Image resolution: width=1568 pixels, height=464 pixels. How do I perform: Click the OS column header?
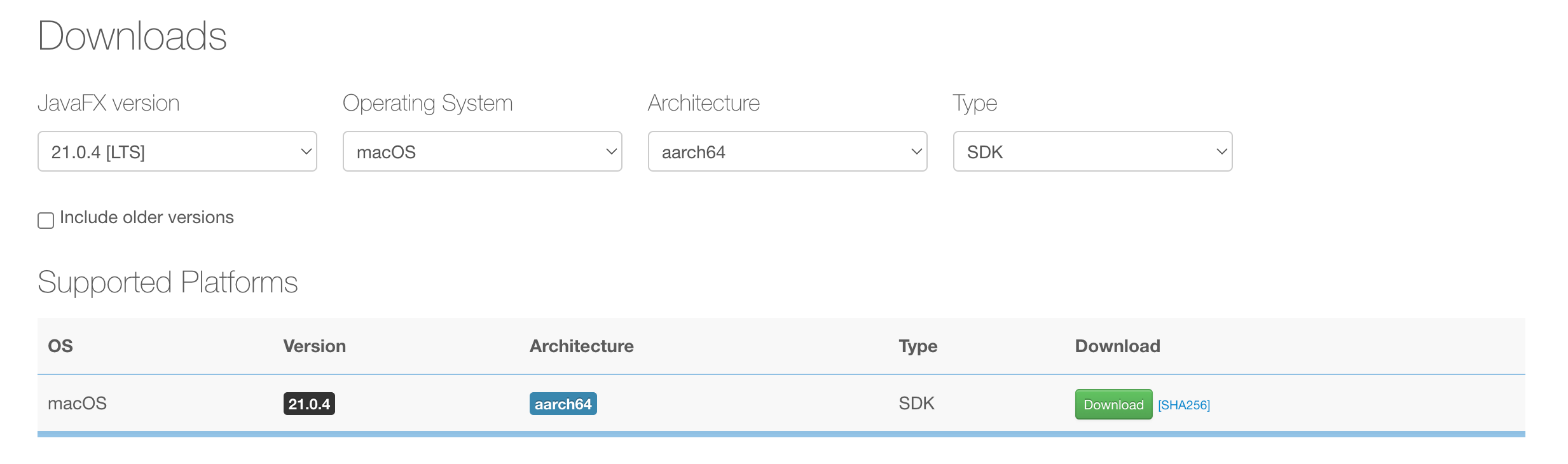[60, 346]
